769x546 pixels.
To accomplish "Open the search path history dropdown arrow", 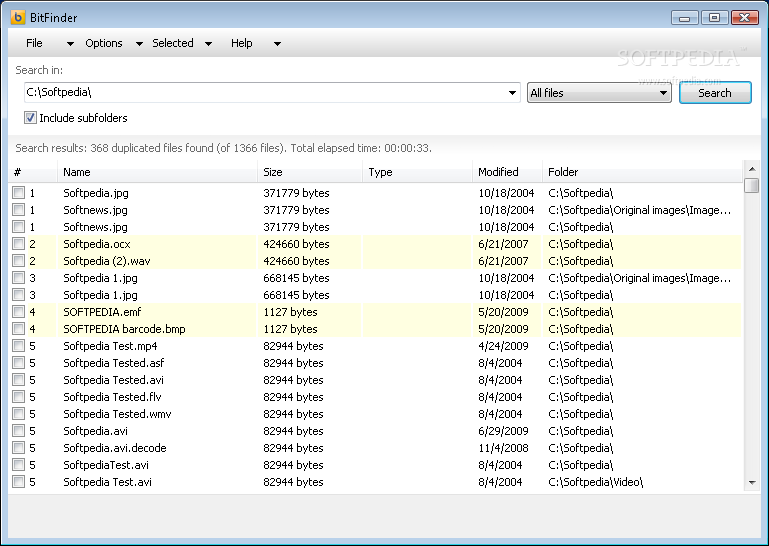I will 512,93.
